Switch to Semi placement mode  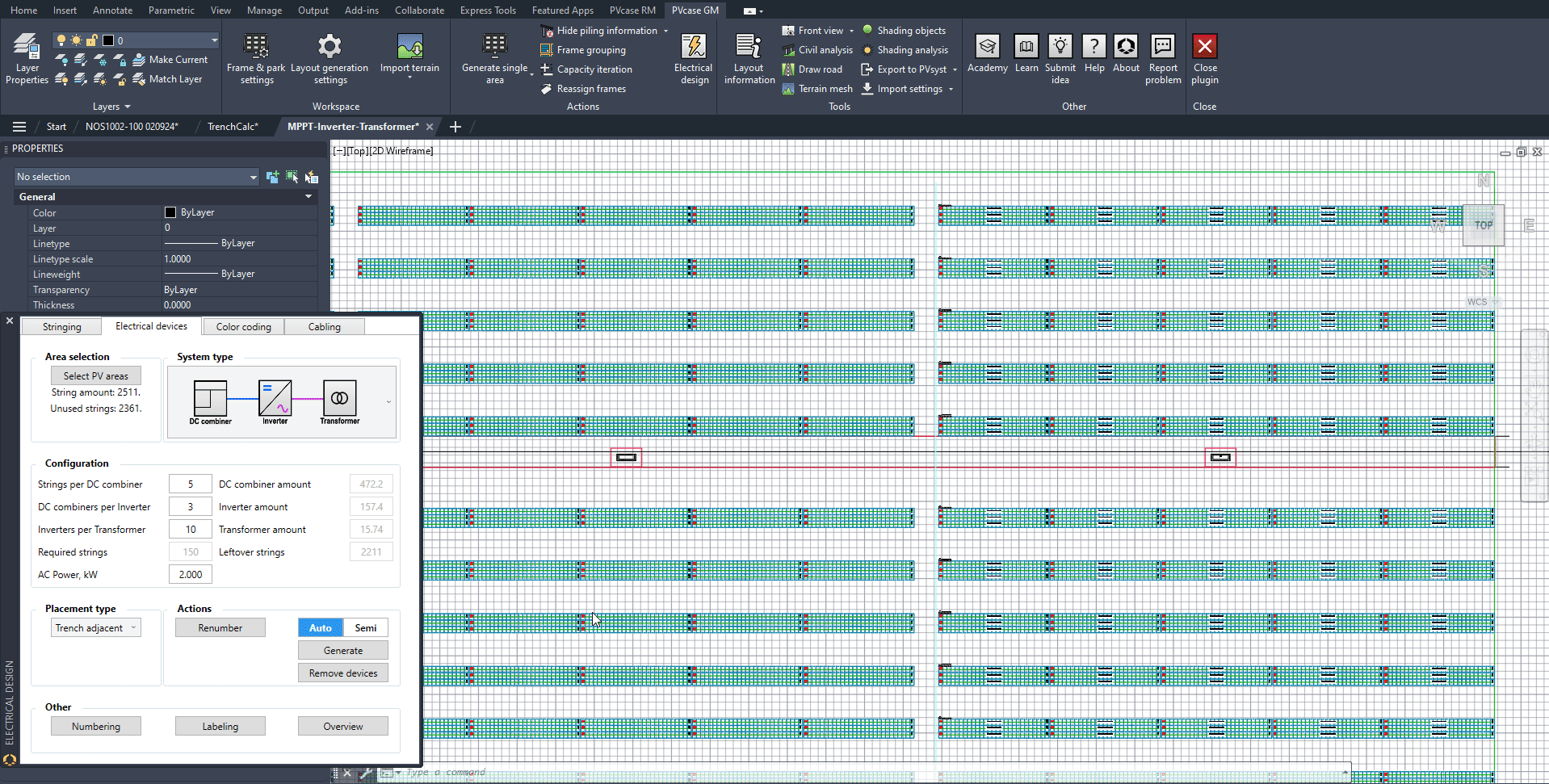(x=365, y=628)
